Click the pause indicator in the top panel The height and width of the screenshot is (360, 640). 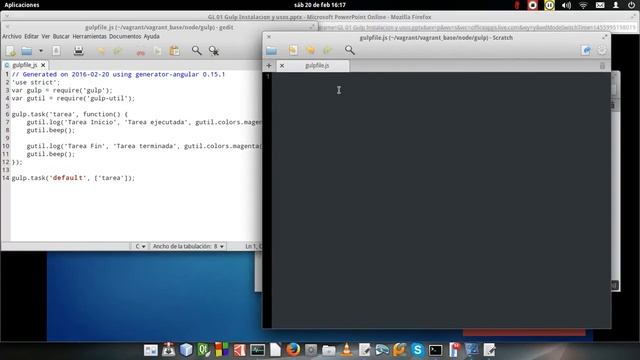point(549,5)
